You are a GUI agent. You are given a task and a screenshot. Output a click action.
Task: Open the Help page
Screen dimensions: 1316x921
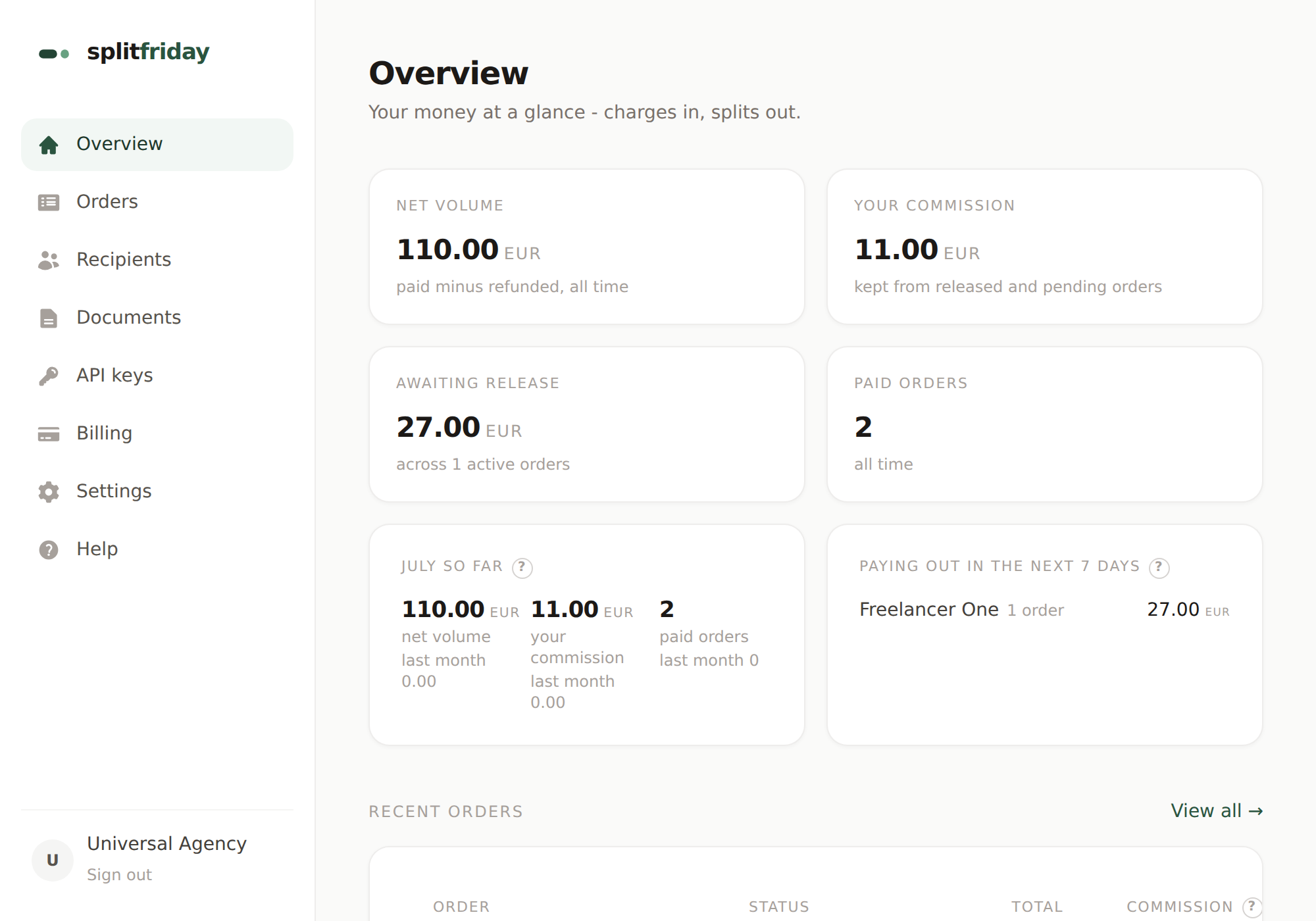click(157, 549)
